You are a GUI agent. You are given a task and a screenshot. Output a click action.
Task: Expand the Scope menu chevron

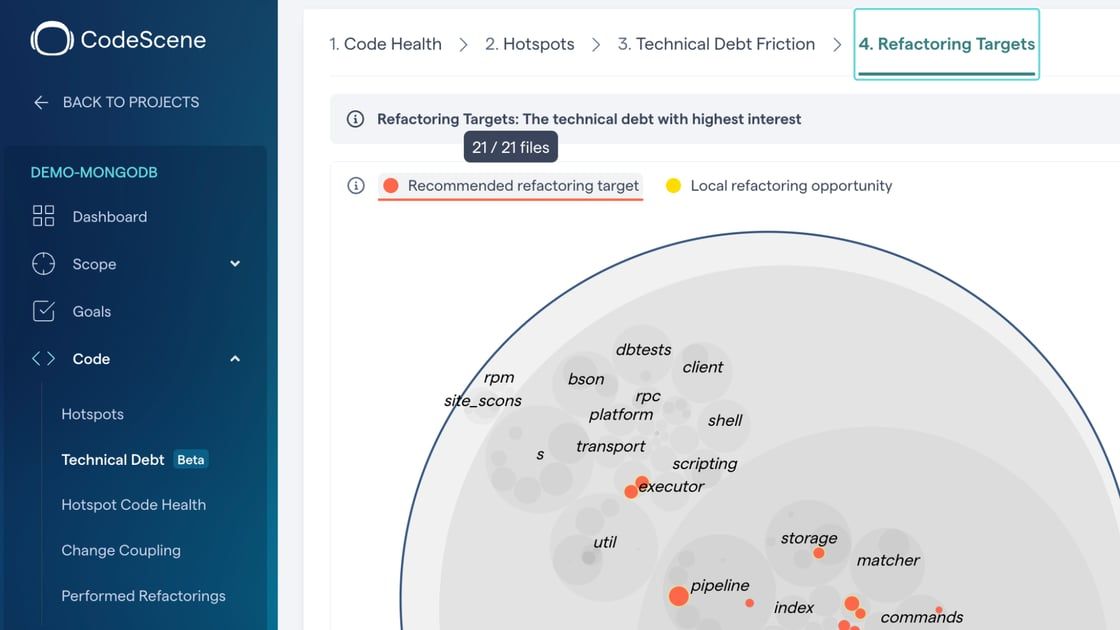click(x=235, y=264)
